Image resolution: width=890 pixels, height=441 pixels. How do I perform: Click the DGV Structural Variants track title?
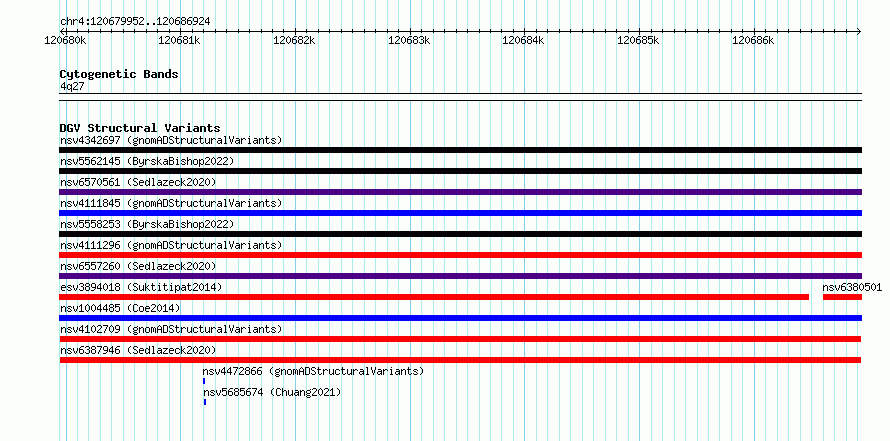140,128
